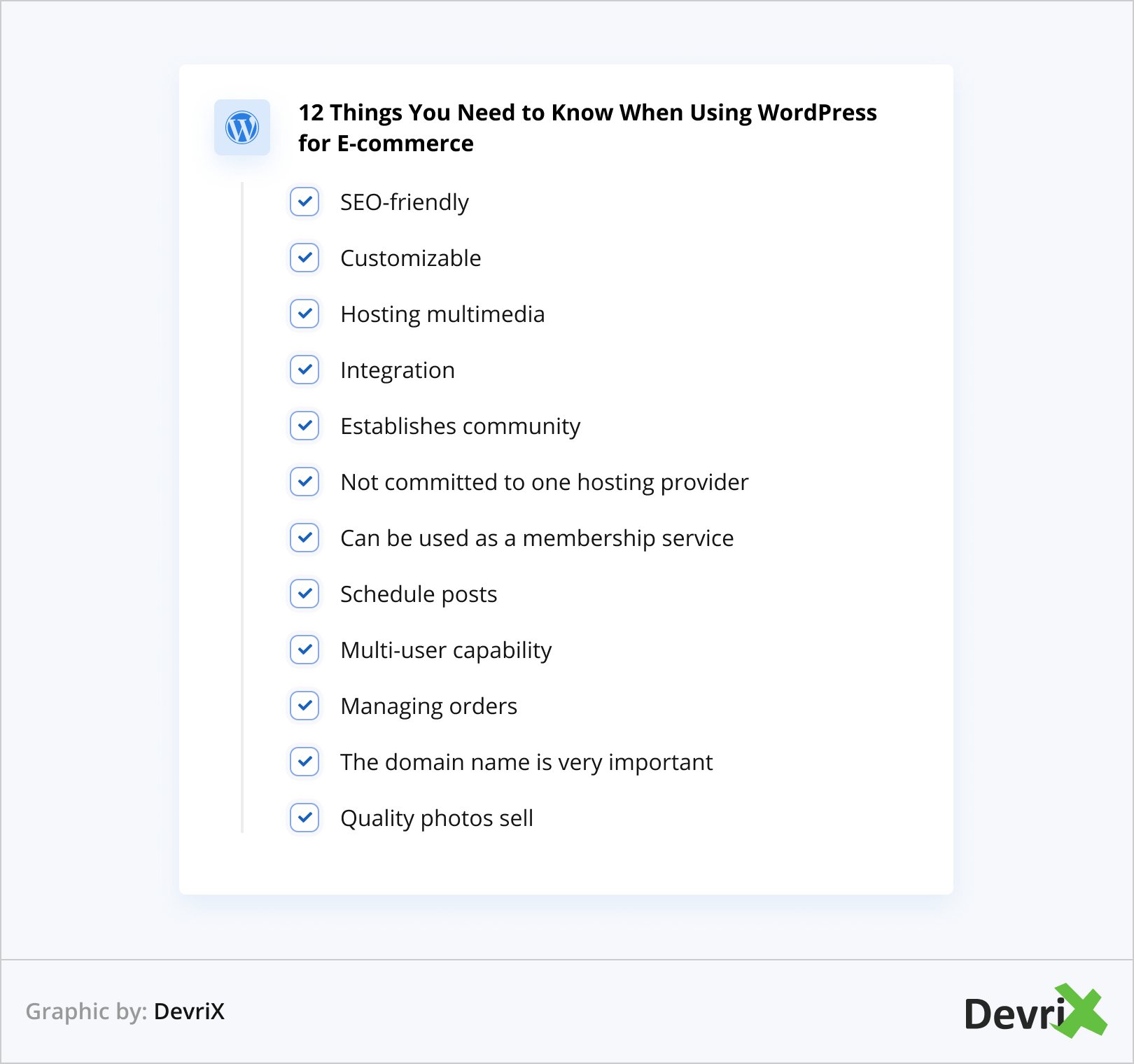The height and width of the screenshot is (1064, 1134).
Task: Click the 'Schedule posts' item label
Action: click(419, 594)
